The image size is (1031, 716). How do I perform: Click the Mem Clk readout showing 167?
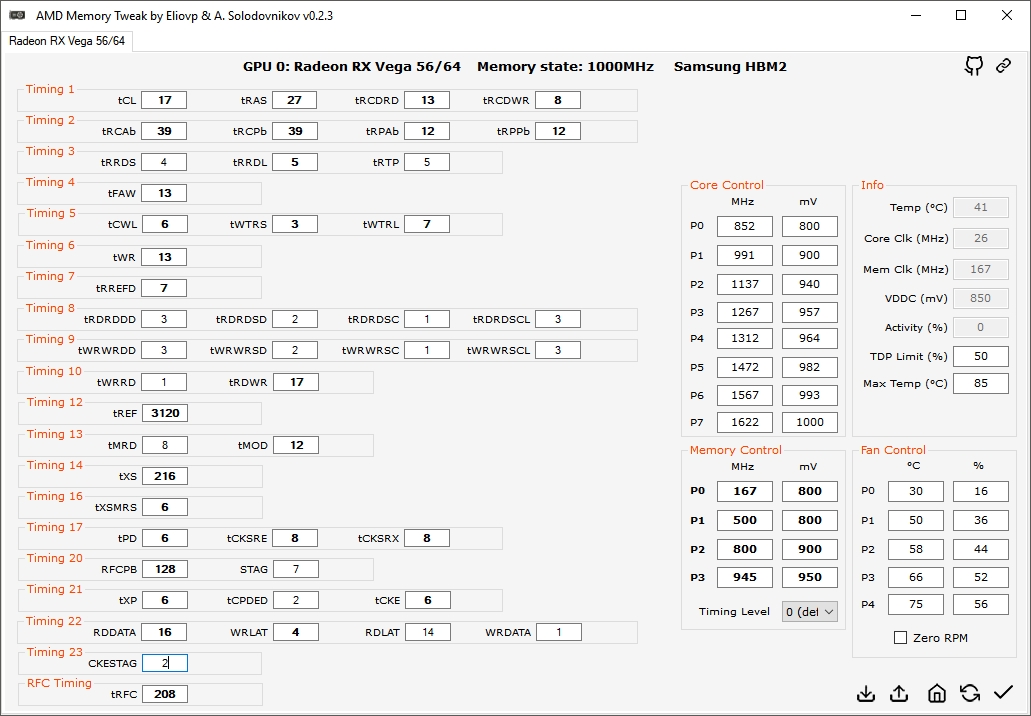[x=980, y=269]
